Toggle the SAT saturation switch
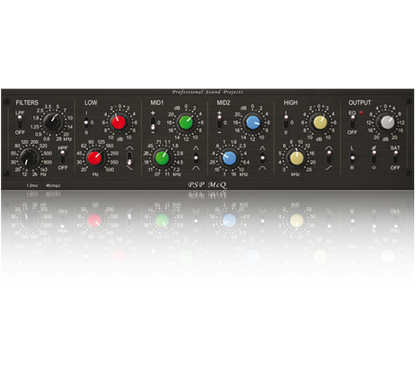The height and width of the screenshot is (376, 416). pos(395,158)
